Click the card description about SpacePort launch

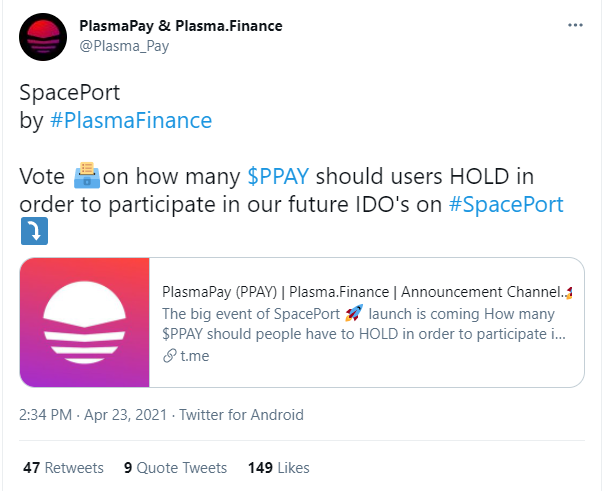point(364,324)
